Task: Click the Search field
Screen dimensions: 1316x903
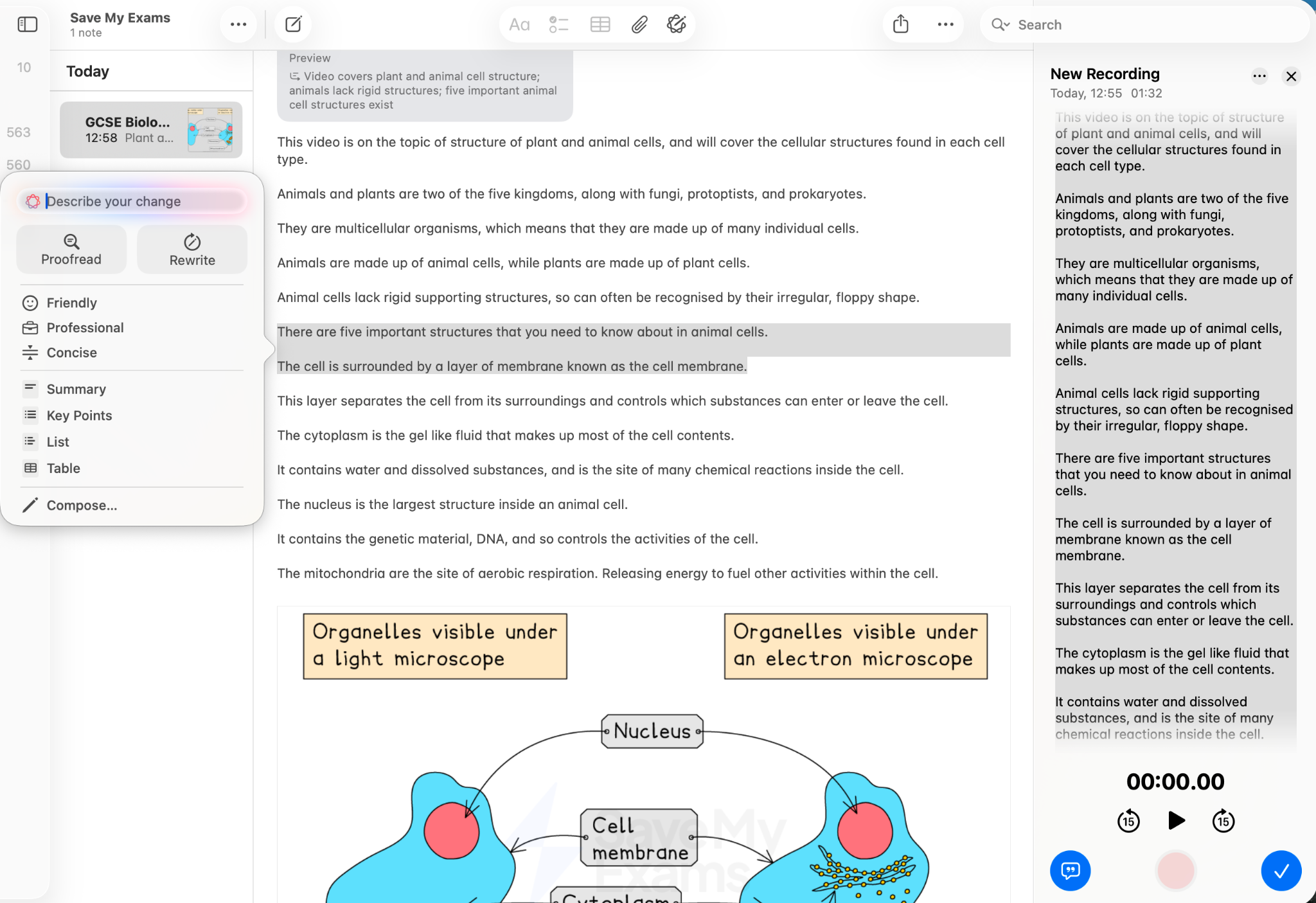Action: click(1144, 25)
